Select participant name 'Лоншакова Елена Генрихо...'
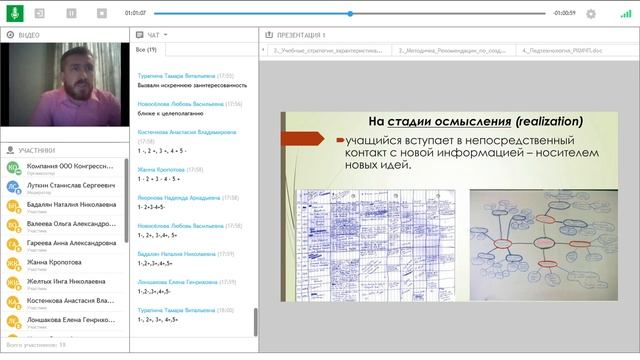This screenshot has width=640, height=360. point(71,319)
